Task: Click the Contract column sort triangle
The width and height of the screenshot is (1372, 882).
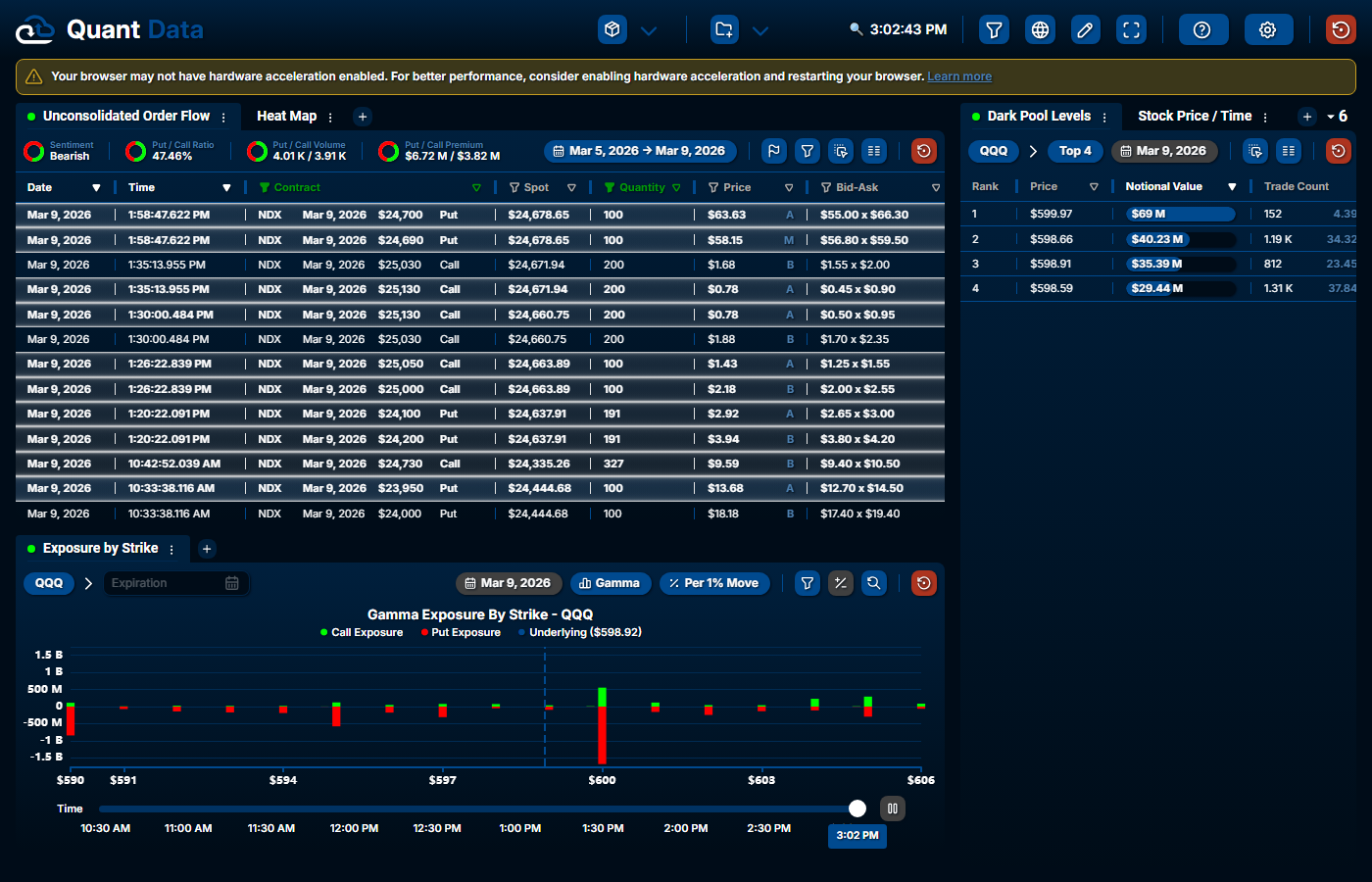Action: tap(476, 188)
